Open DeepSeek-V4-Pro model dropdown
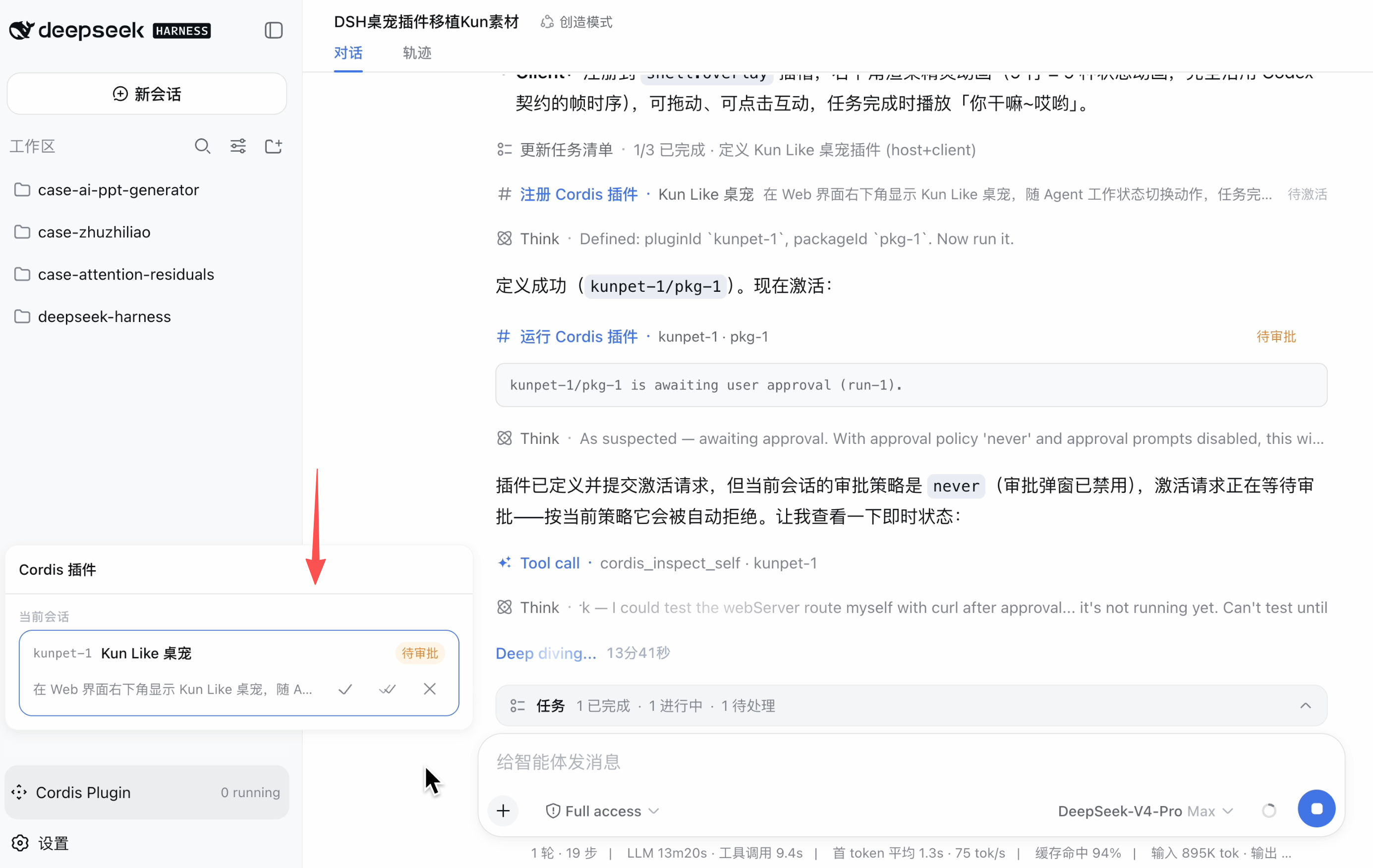The width and height of the screenshot is (1373, 868). tap(1145, 811)
